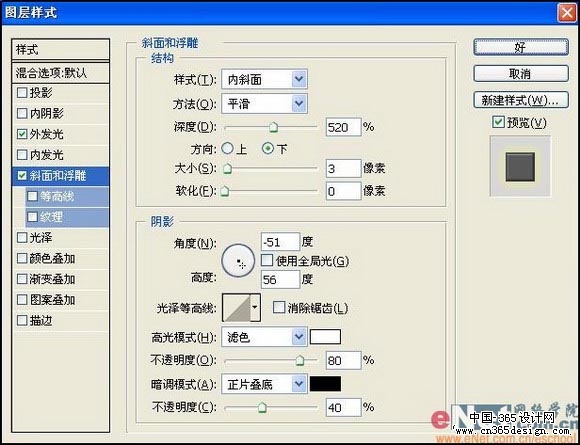Select the 混合选项:默认 list item
The width and height of the screenshot is (580, 445).
pyautogui.click(x=61, y=73)
